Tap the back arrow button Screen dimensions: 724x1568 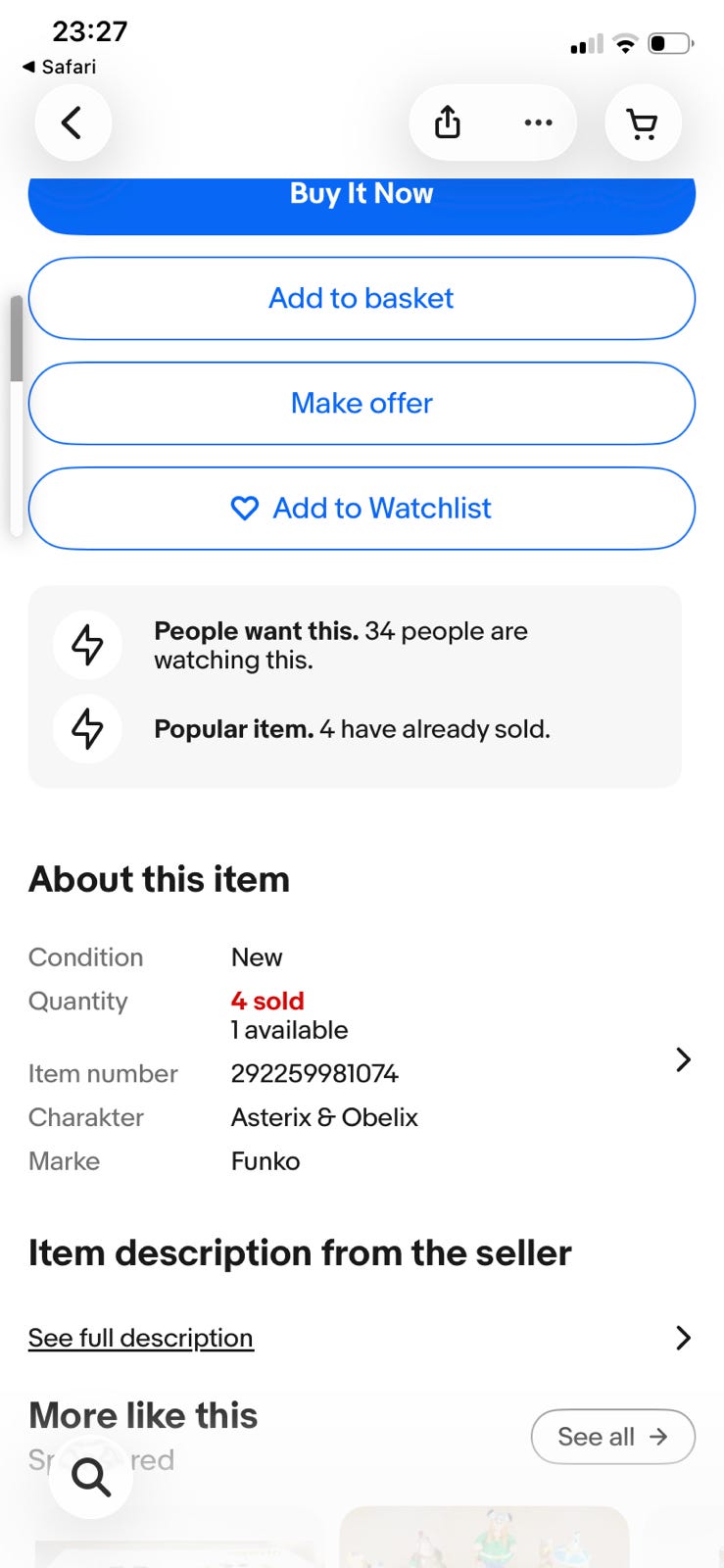click(x=72, y=123)
